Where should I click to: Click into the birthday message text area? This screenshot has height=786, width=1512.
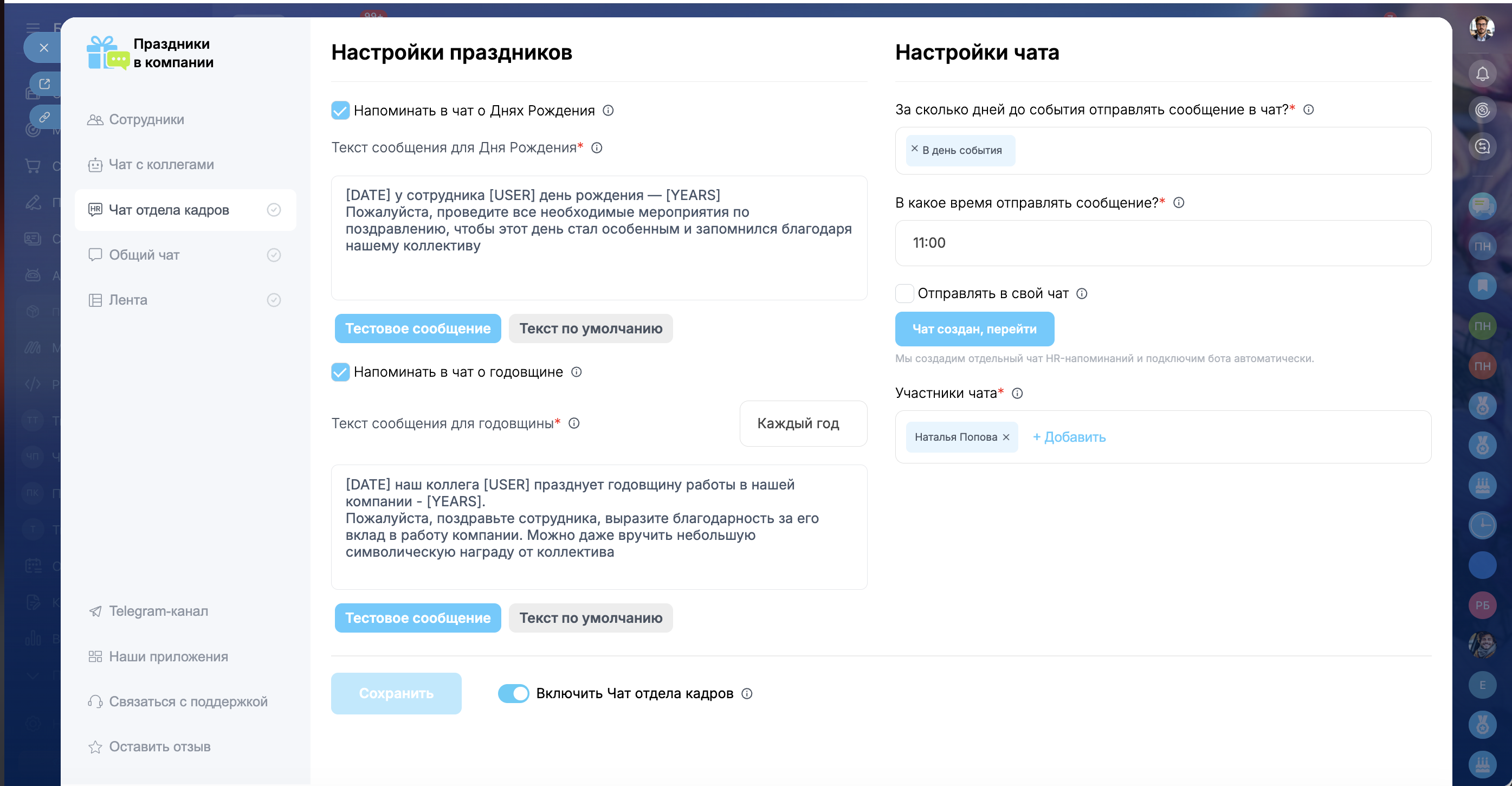tap(599, 238)
